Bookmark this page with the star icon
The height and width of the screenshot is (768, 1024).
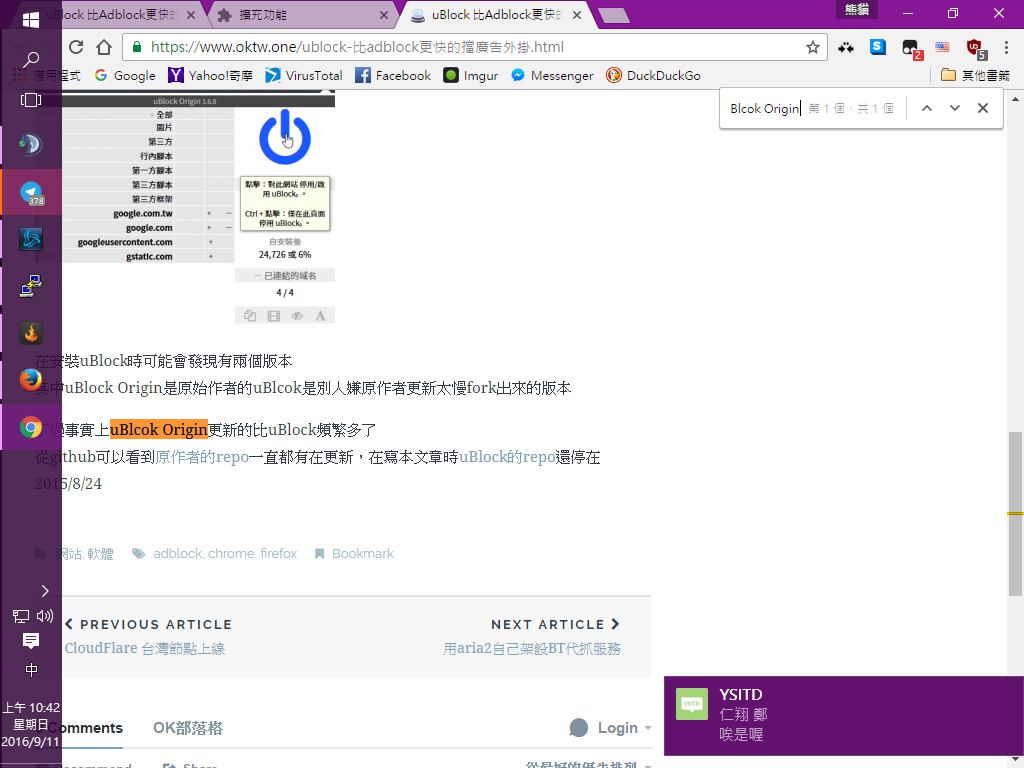click(812, 47)
